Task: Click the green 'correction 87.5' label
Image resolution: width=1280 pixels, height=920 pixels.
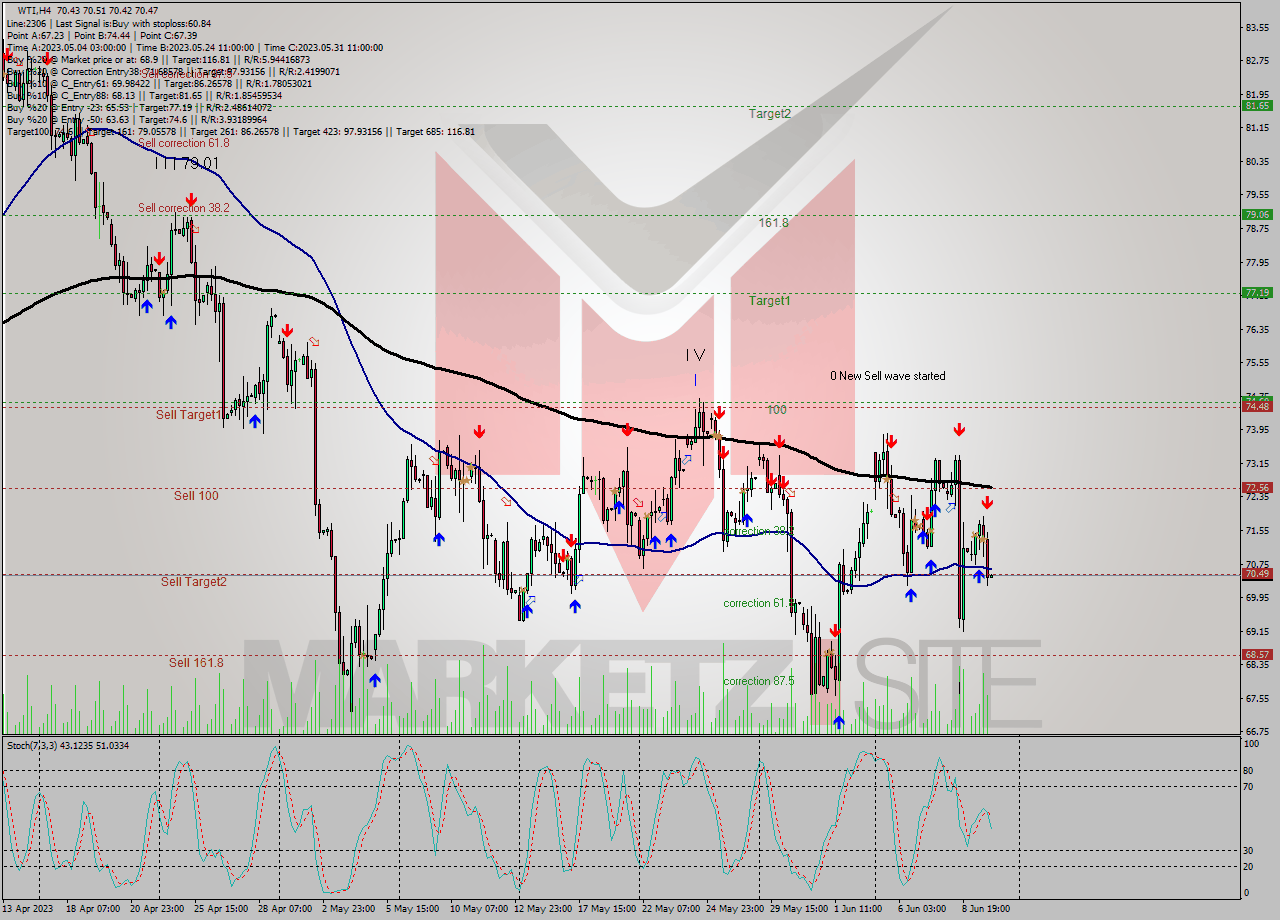Action: click(759, 681)
